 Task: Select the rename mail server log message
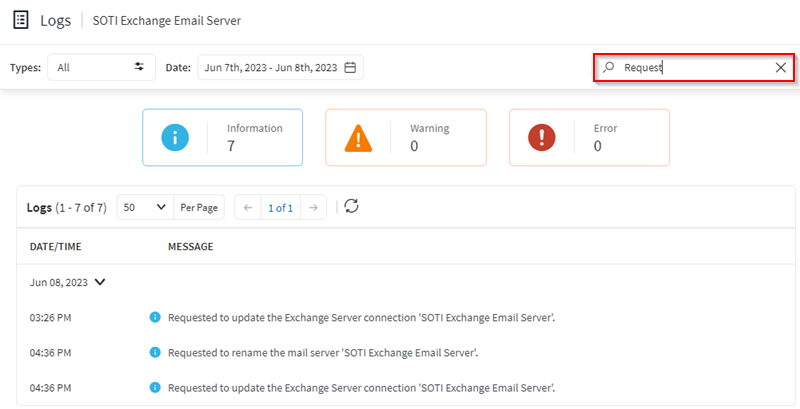322,352
